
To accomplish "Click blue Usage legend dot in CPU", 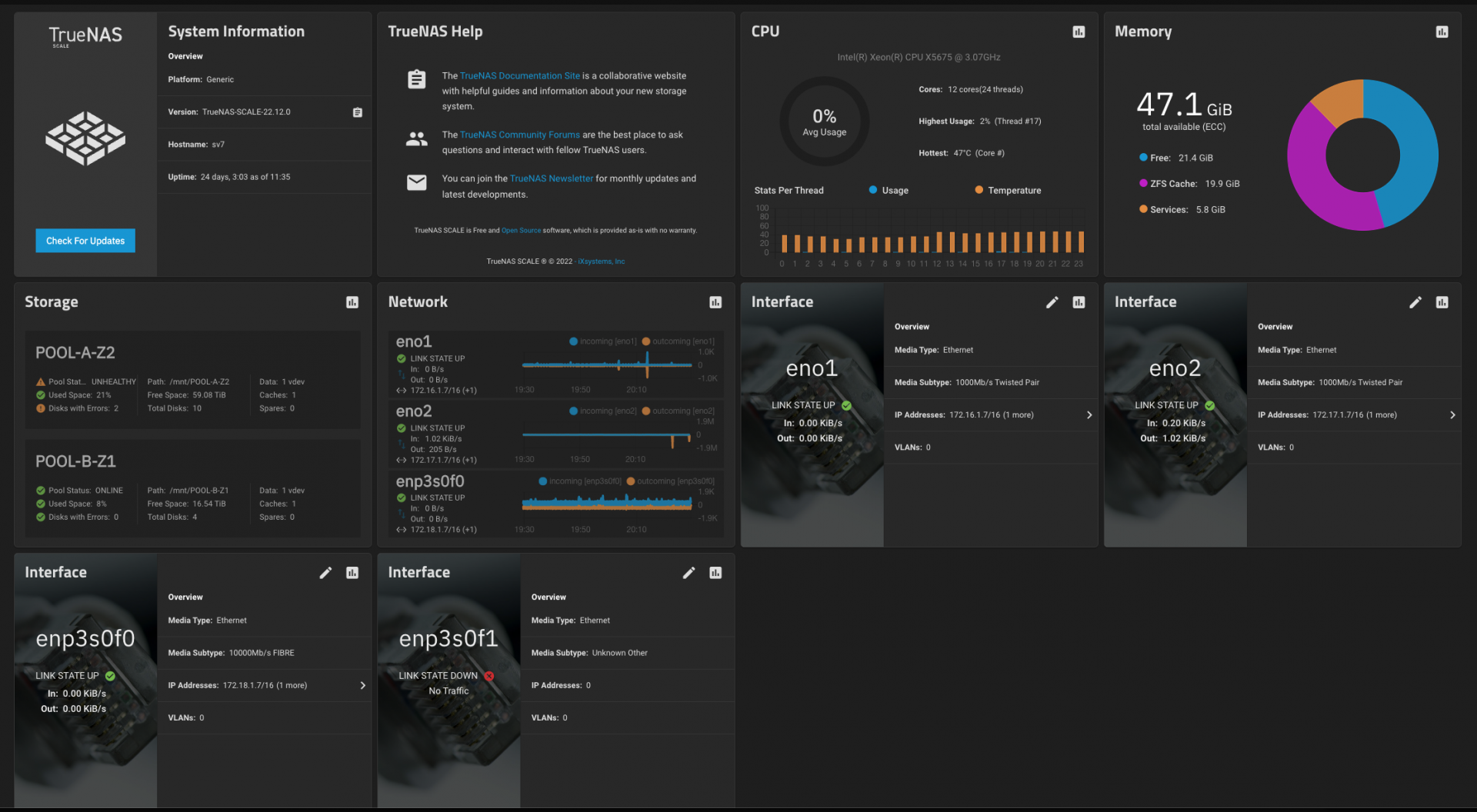I will point(873,190).
